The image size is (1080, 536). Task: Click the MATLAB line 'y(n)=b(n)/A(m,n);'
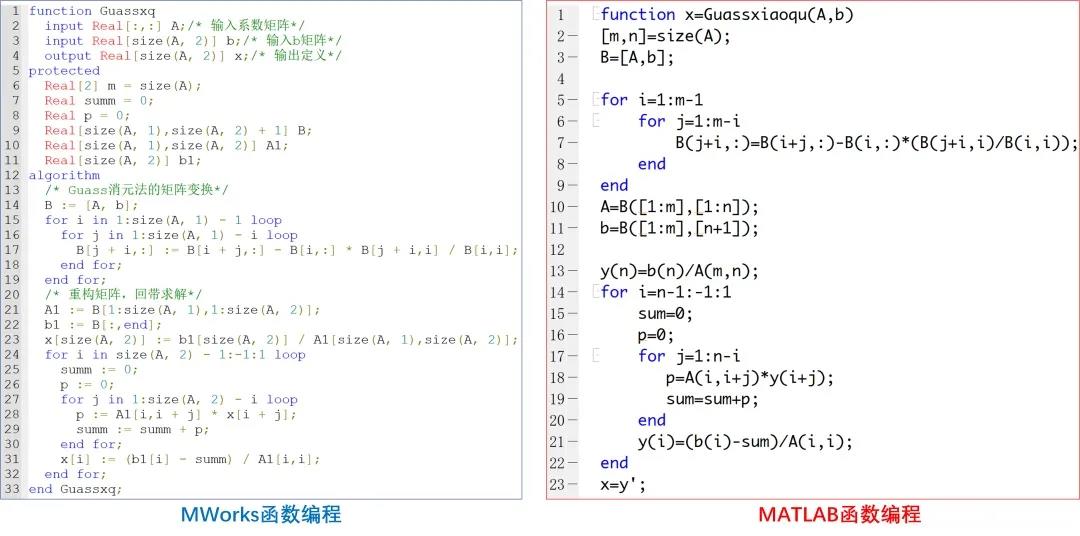click(679, 271)
